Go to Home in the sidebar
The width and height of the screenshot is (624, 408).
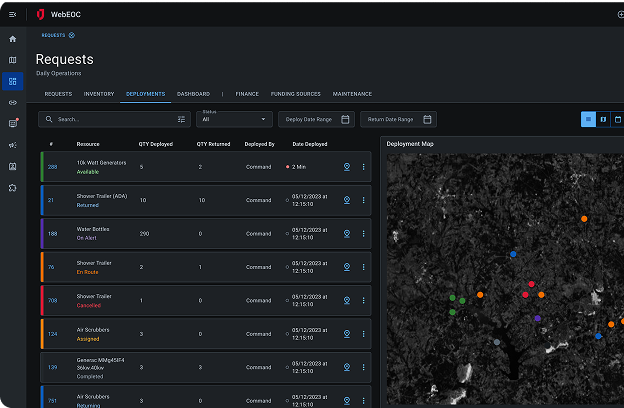click(12, 39)
